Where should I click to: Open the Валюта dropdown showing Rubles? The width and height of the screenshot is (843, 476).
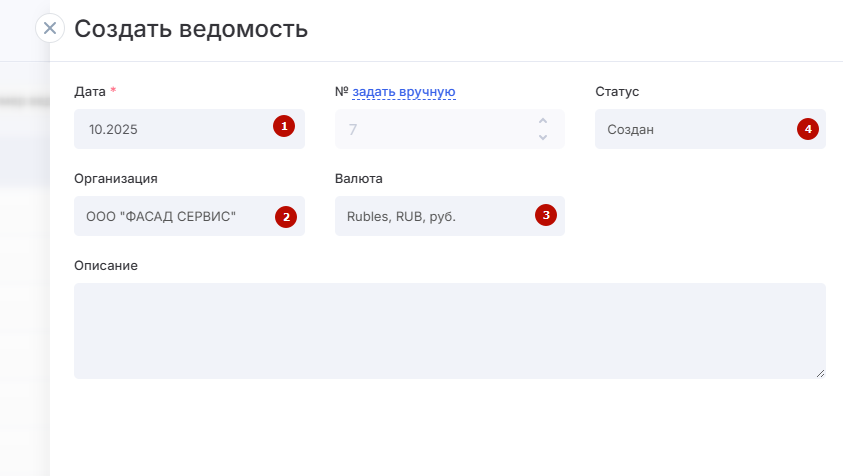click(430, 216)
